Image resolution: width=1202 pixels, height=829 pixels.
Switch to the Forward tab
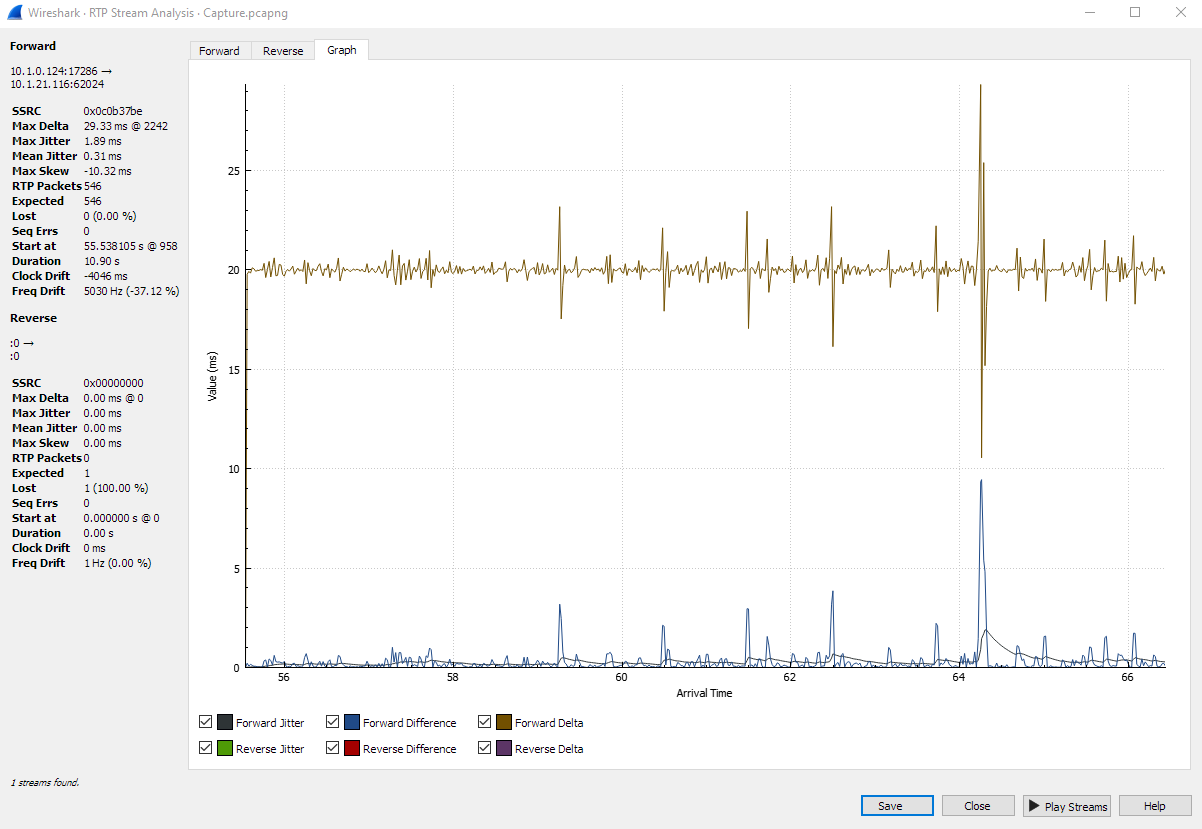[x=220, y=50]
